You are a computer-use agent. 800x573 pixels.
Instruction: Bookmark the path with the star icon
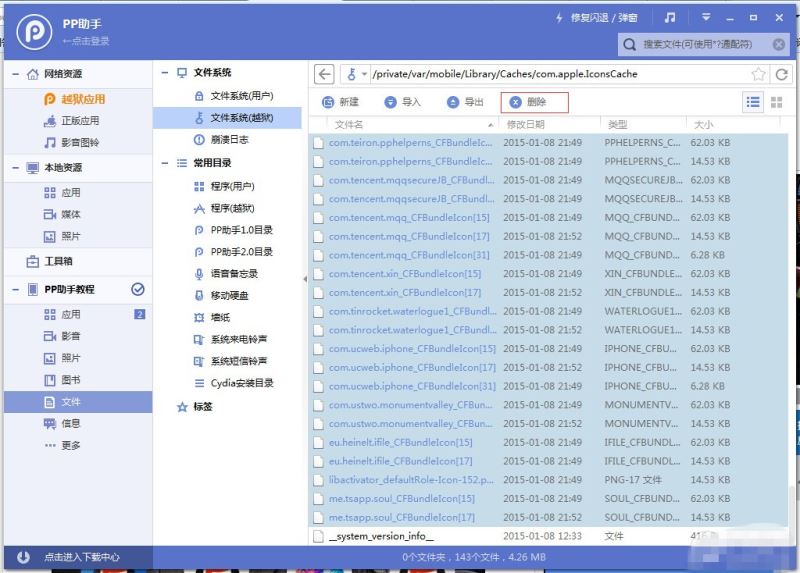click(x=758, y=74)
